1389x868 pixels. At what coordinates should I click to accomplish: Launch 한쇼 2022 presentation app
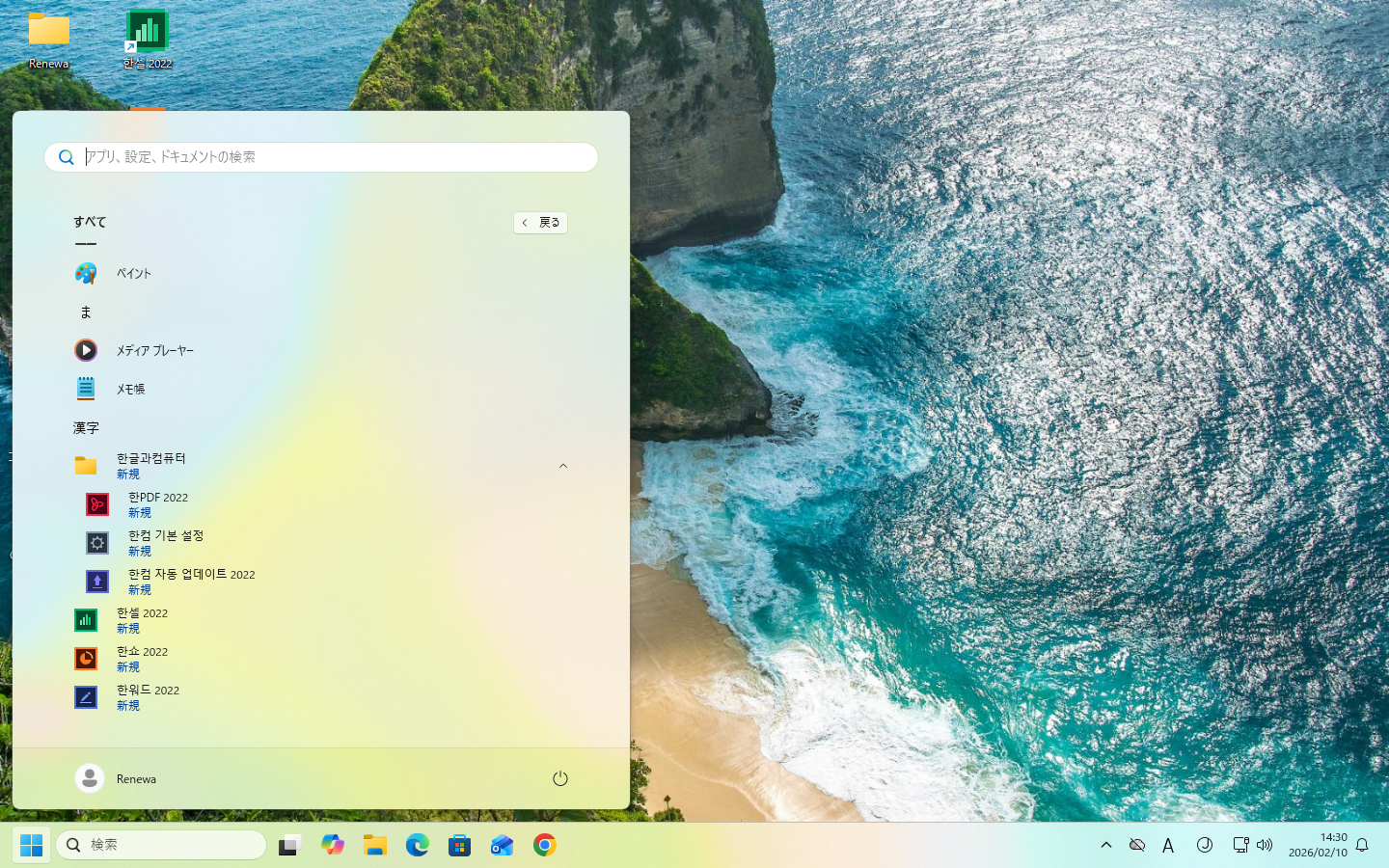[x=142, y=659]
